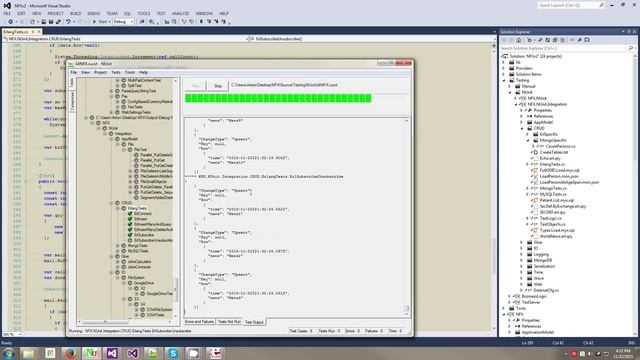
Task: Open Skype from the Windows taskbar
Action: [x=173, y=353]
